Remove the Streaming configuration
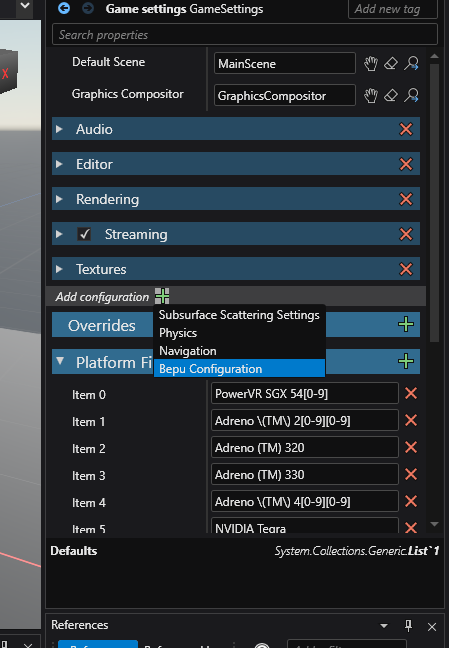Image resolution: width=449 pixels, height=648 pixels. click(406, 234)
